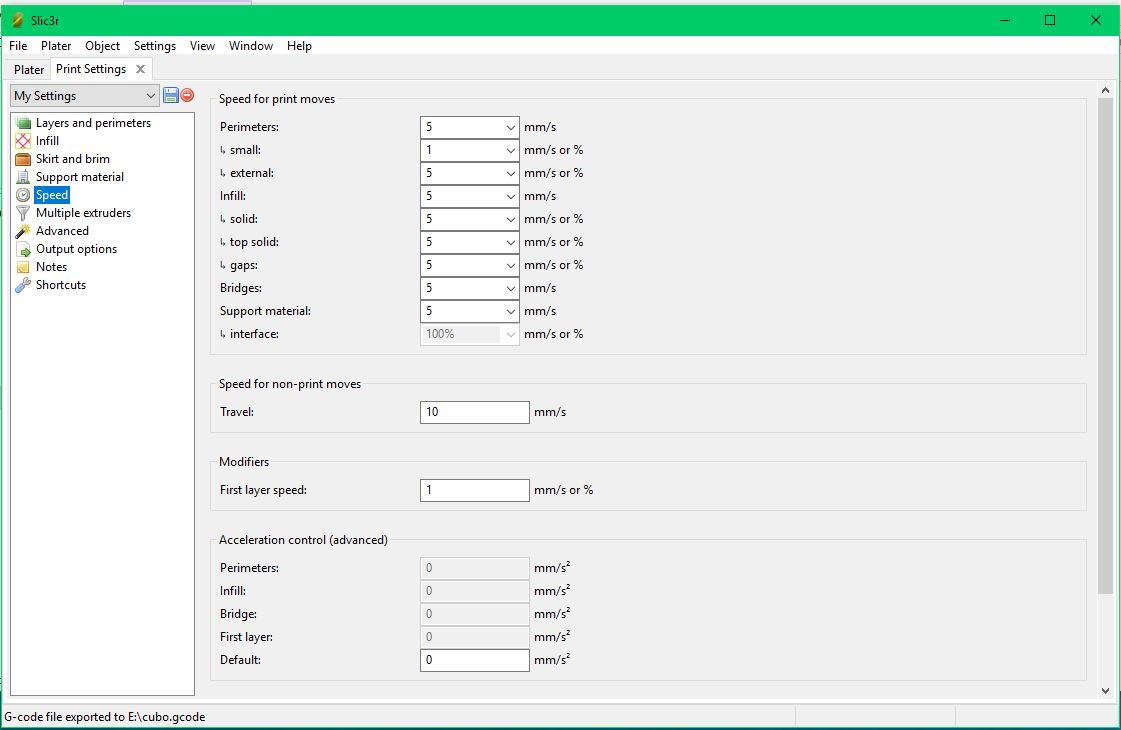Select the Advanced wand icon

23,231
